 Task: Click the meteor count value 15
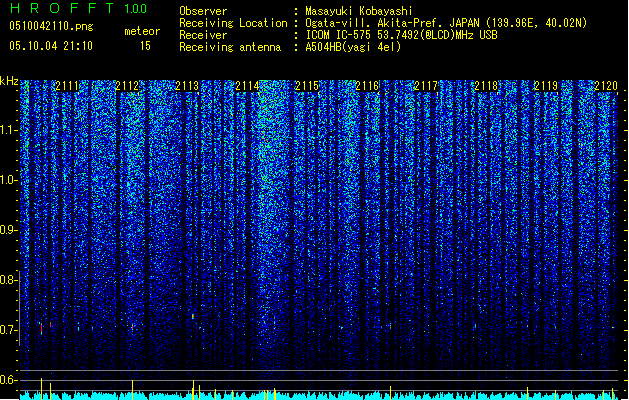pyautogui.click(x=145, y=46)
